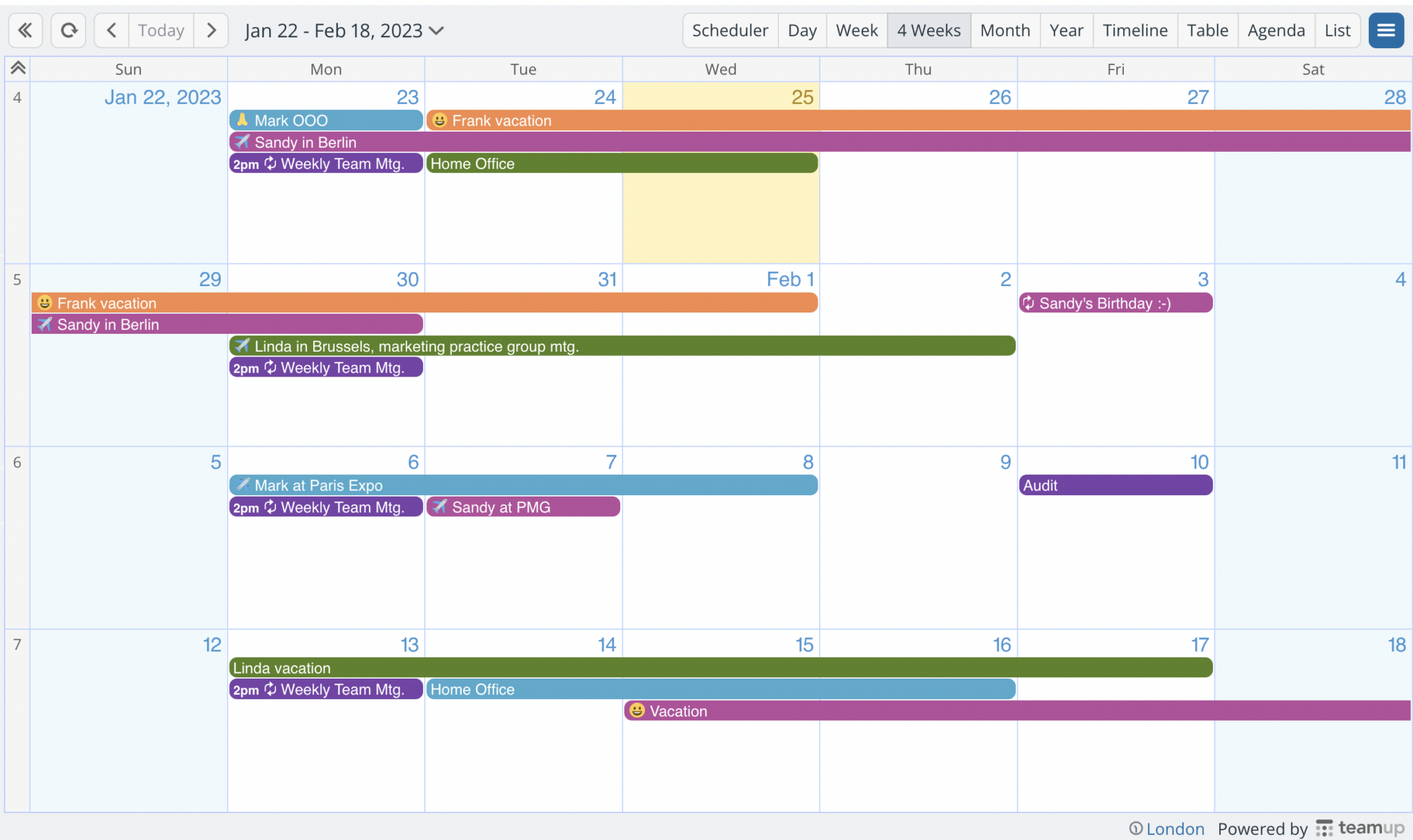Go to the next period arrow
Screen dimensions: 1413x840
point(211,30)
